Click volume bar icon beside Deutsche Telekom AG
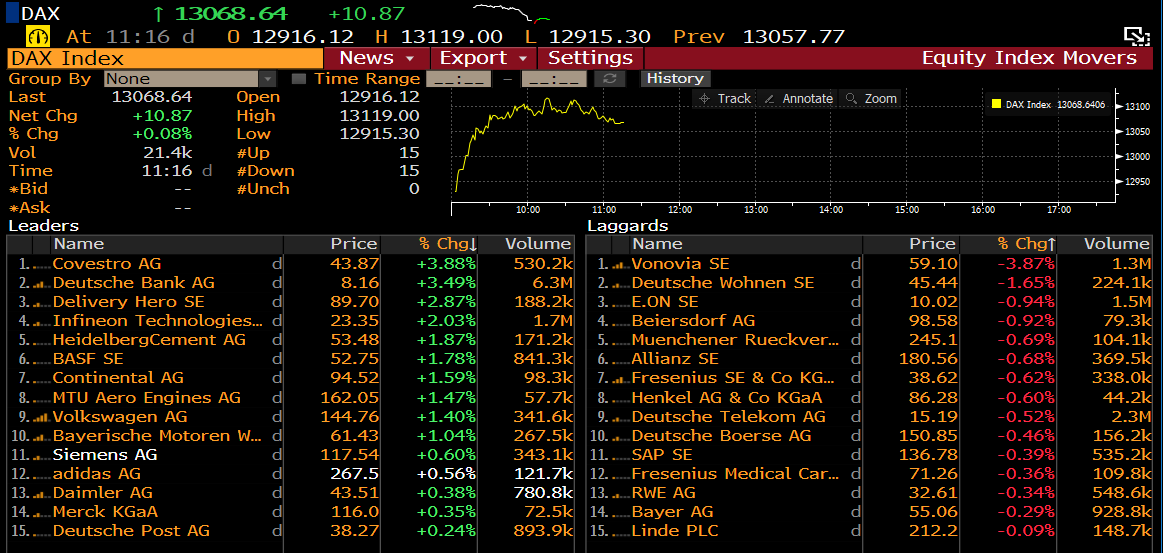 pos(622,417)
